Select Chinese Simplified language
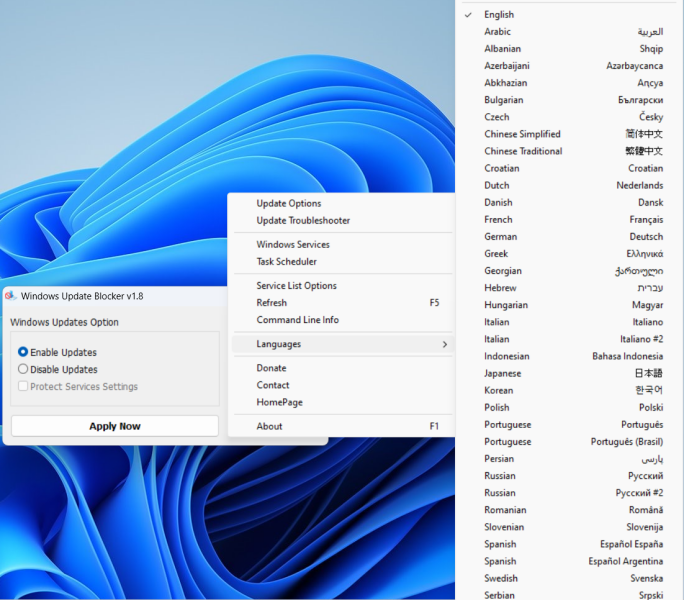Viewport: 684px width, 600px height. point(569,134)
